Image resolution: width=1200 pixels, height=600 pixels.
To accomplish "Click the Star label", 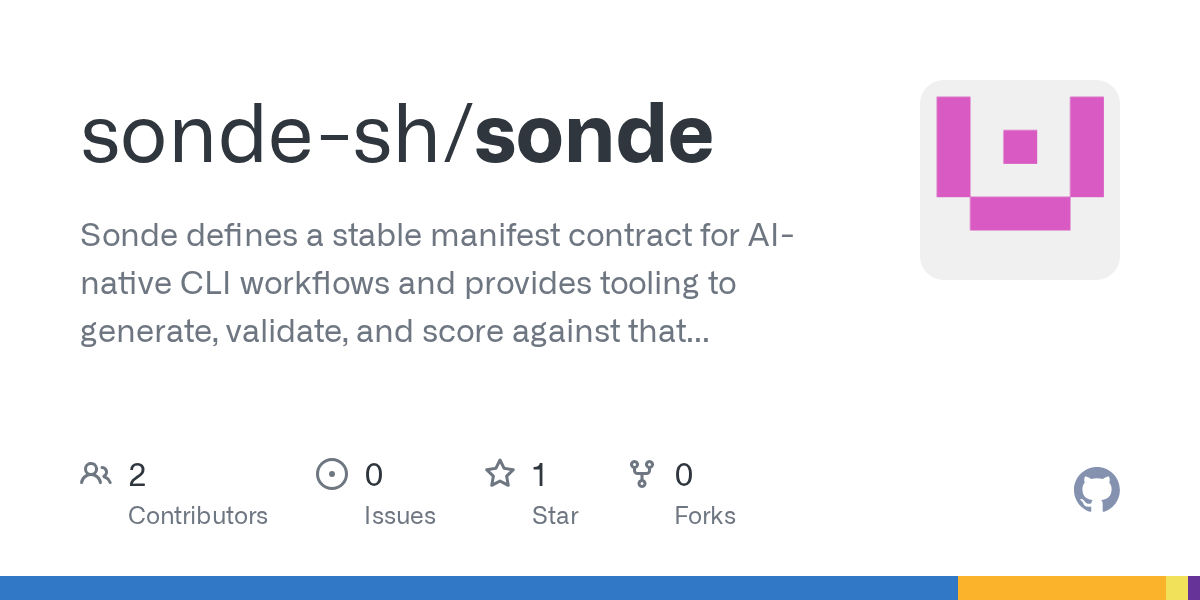I will 555,516.
